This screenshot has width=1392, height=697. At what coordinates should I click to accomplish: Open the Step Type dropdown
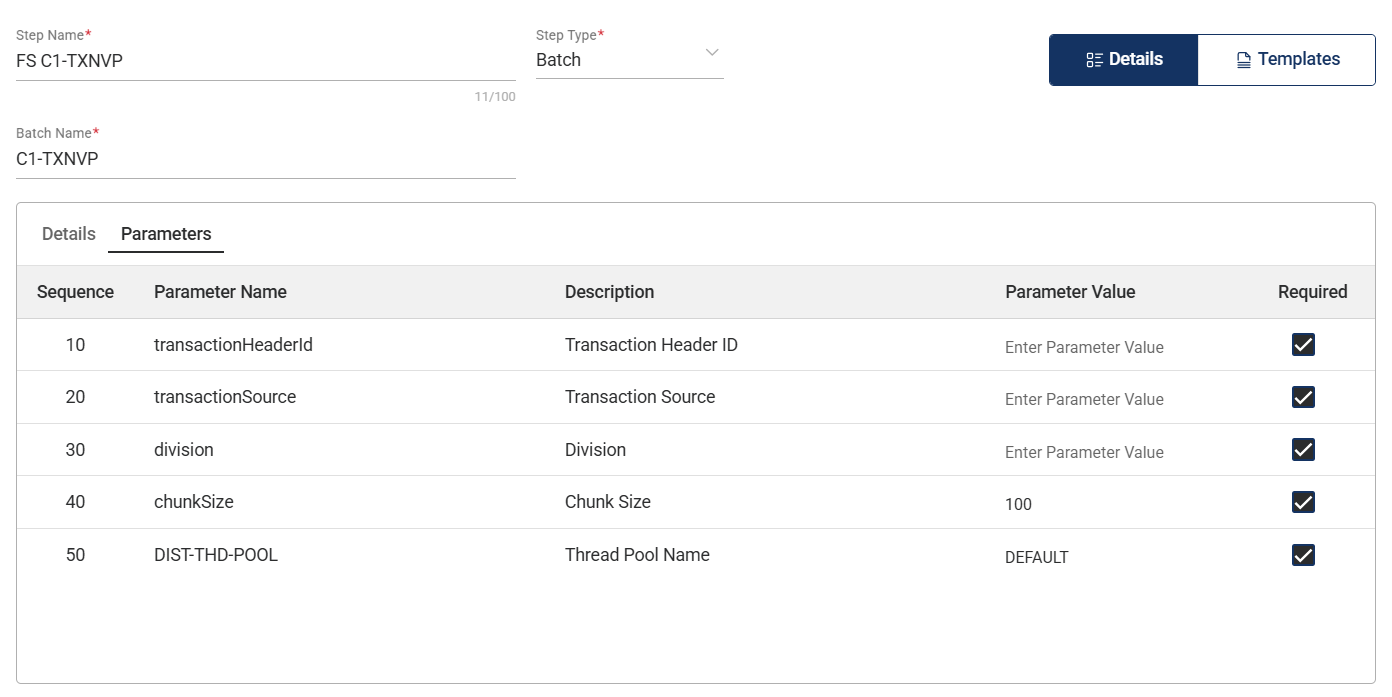point(628,60)
